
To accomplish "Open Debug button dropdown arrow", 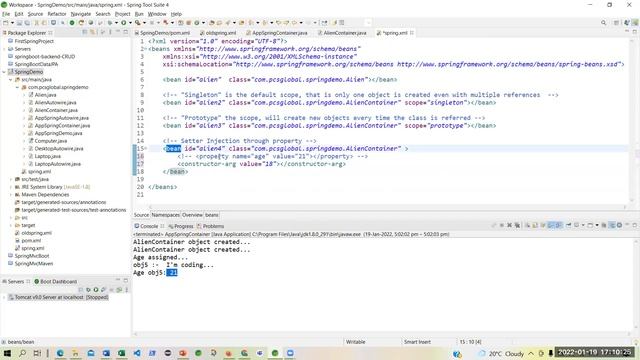I will coord(116,22).
